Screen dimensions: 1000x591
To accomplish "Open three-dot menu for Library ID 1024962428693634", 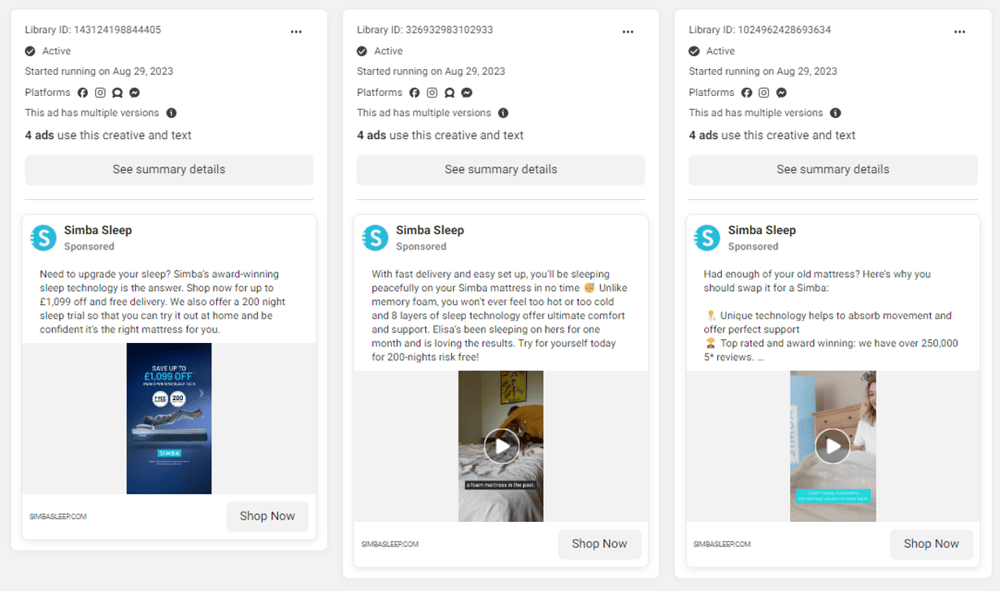I will pyautogui.click(x=960, y=31).
